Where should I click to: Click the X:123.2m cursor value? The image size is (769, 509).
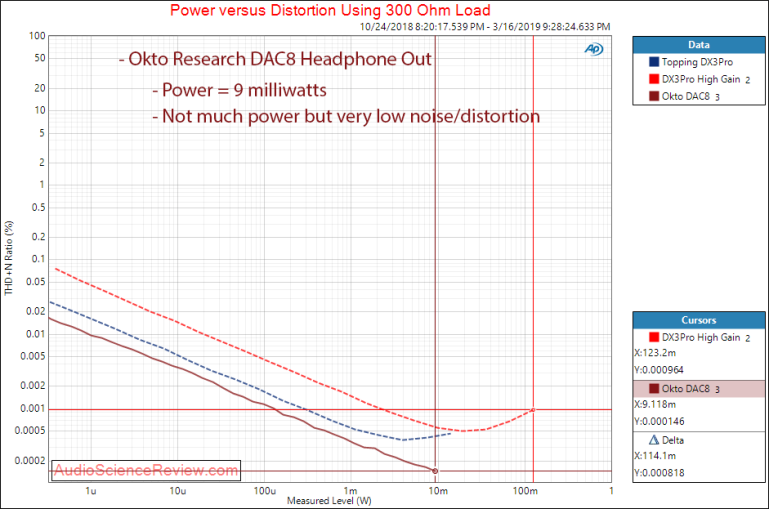pyautogui.click(x=655, y=353)
